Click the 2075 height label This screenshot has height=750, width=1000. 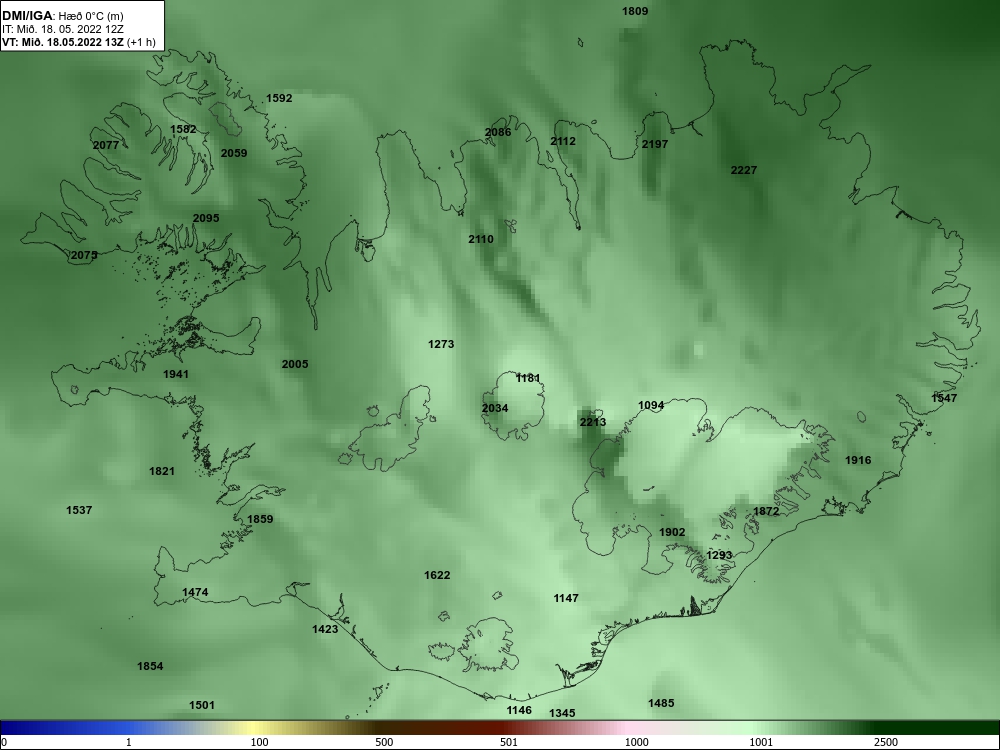tap(84, 255)
